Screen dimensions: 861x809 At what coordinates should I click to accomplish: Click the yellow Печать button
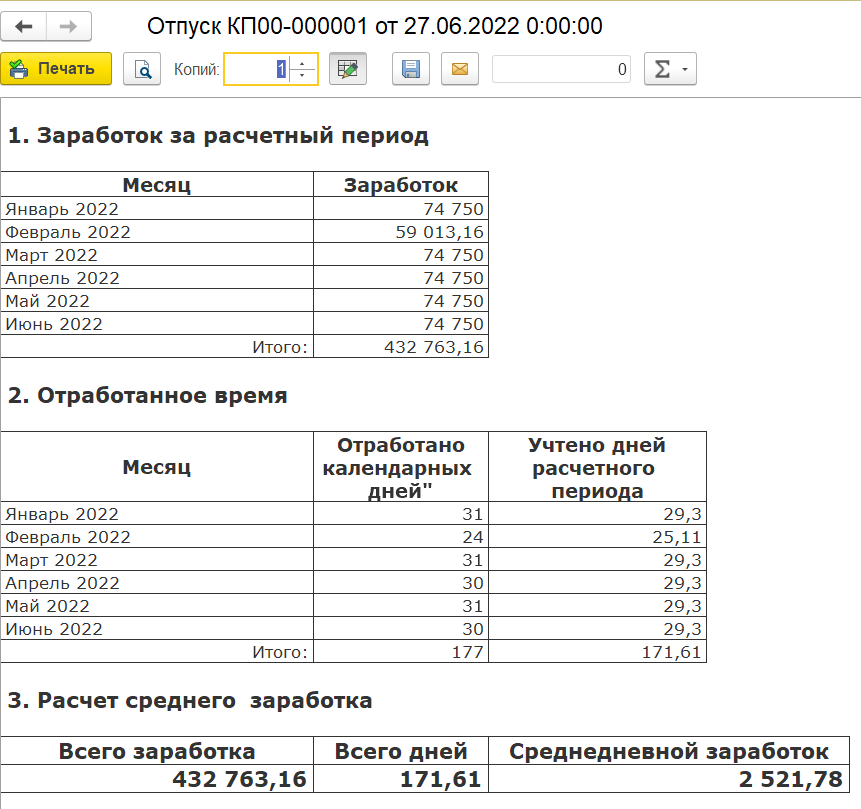[56, 69]
